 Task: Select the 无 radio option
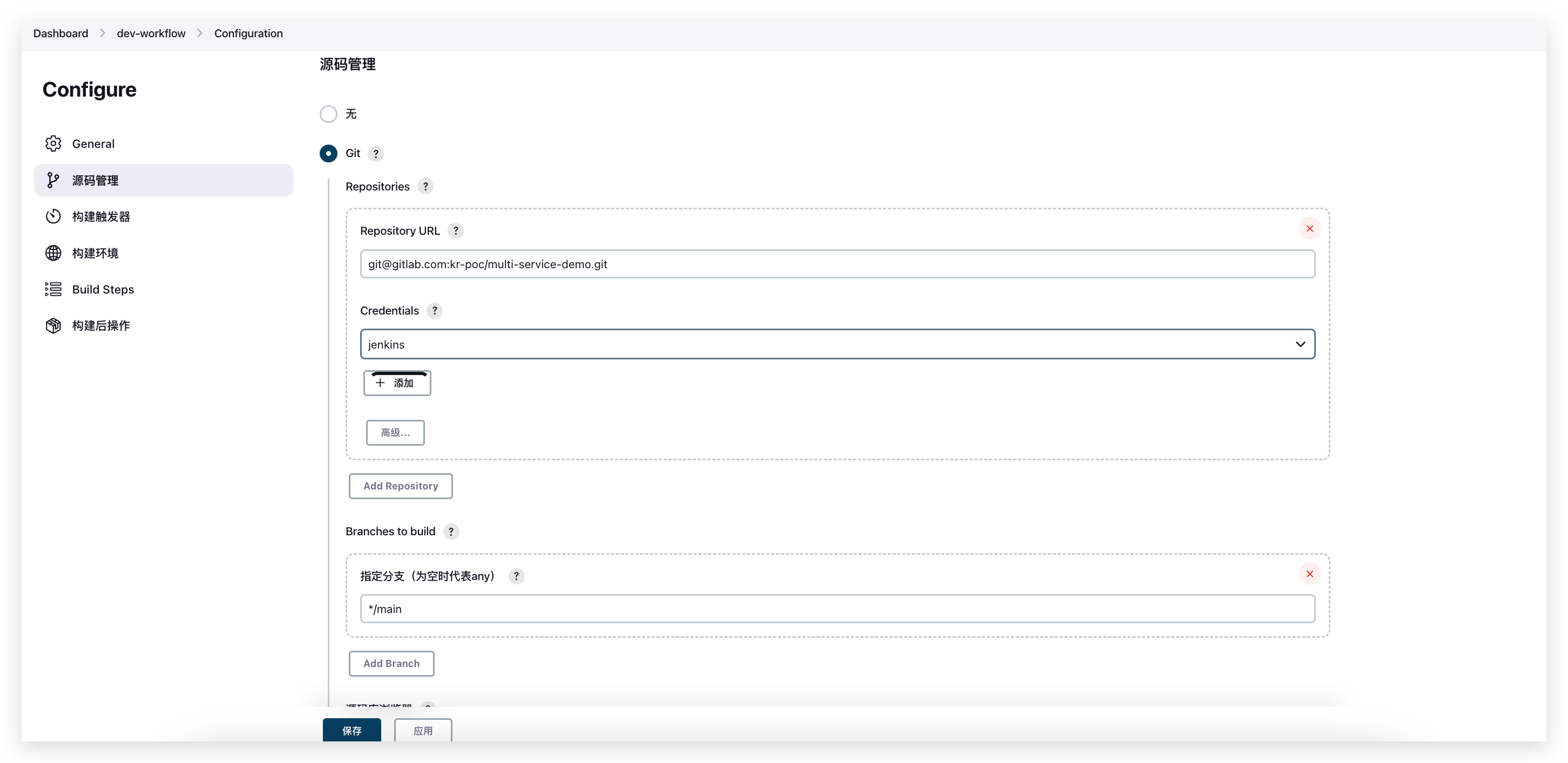click(328, 114)
